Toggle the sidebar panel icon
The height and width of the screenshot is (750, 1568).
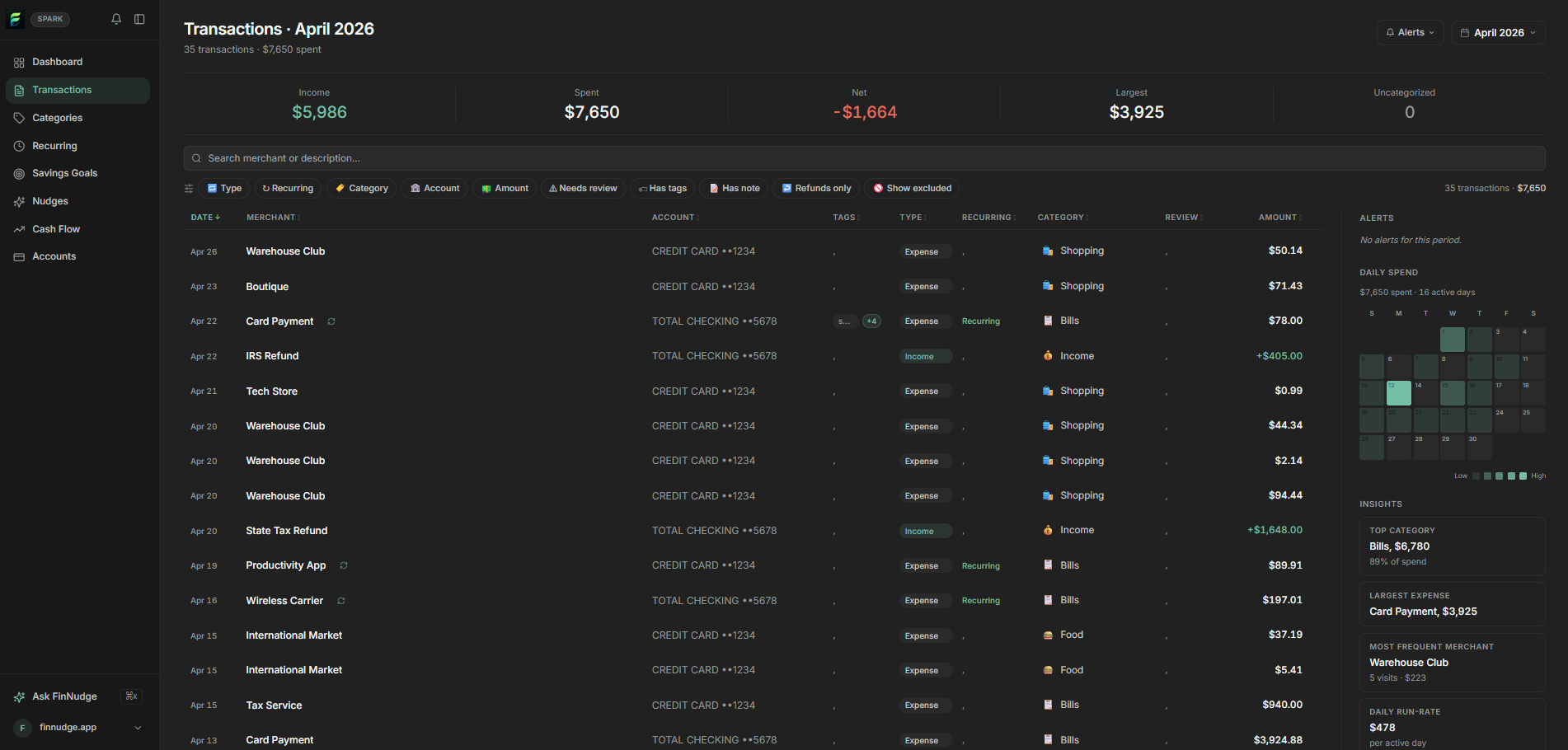click(x=139, y=19)
